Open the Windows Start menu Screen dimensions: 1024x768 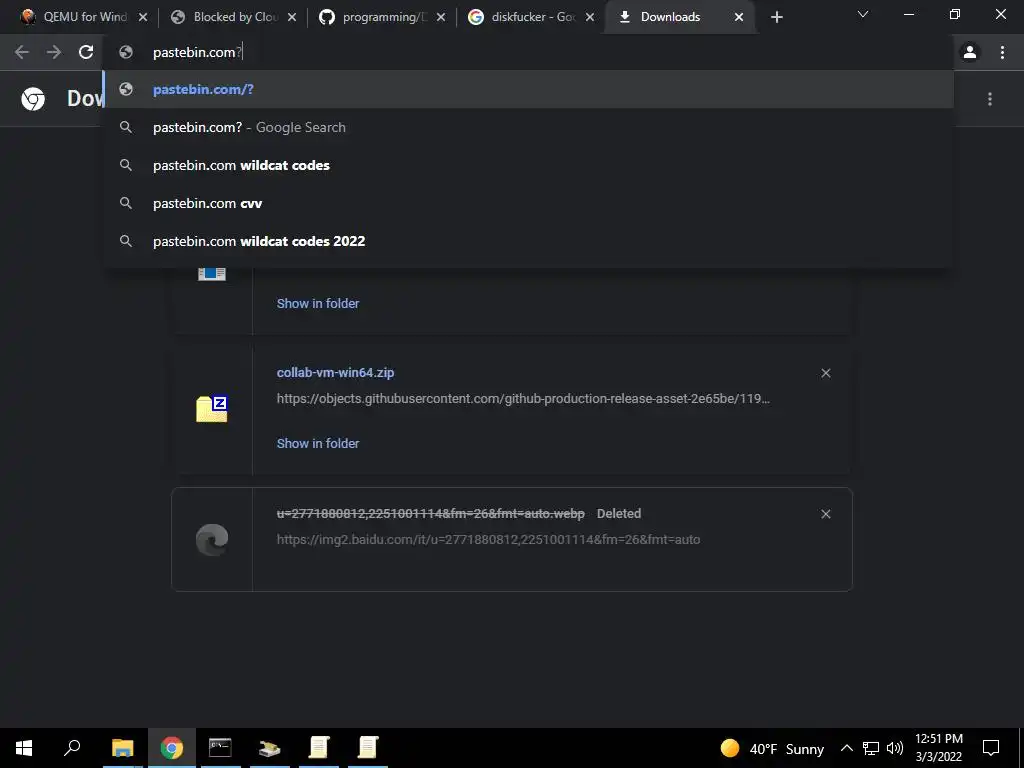coord(24,748)
